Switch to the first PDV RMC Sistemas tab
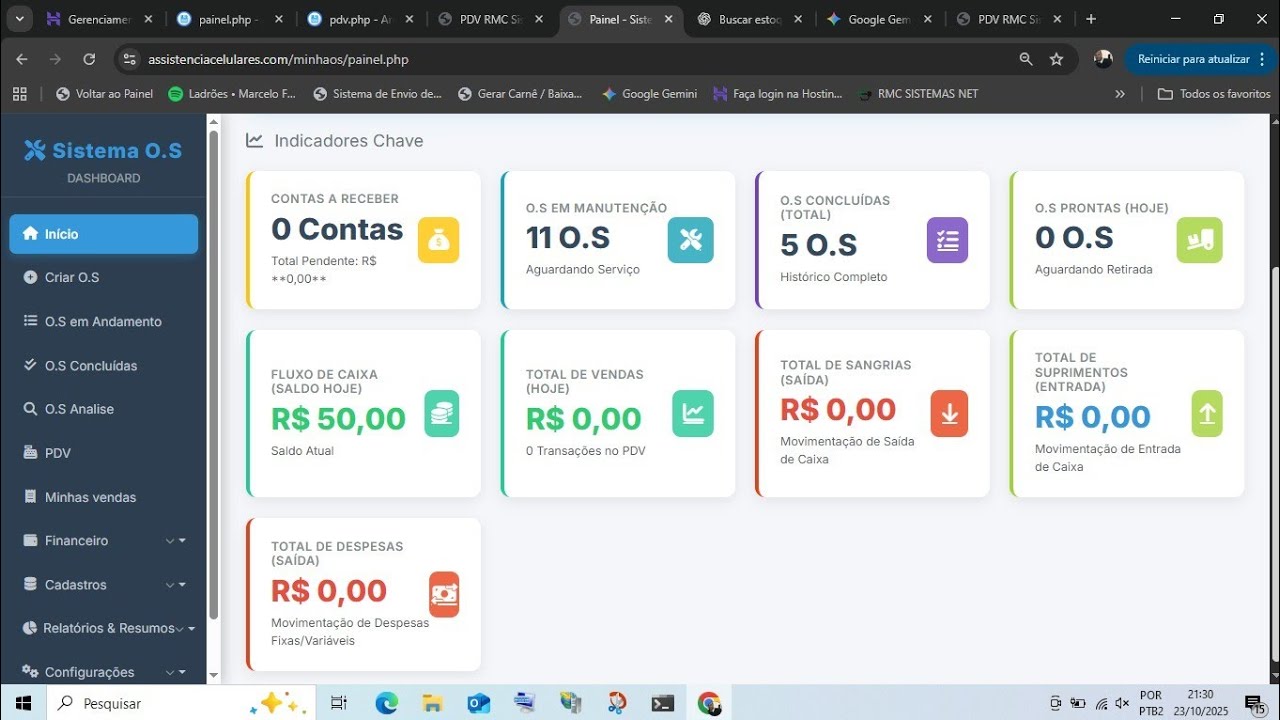 coord(491,19)
